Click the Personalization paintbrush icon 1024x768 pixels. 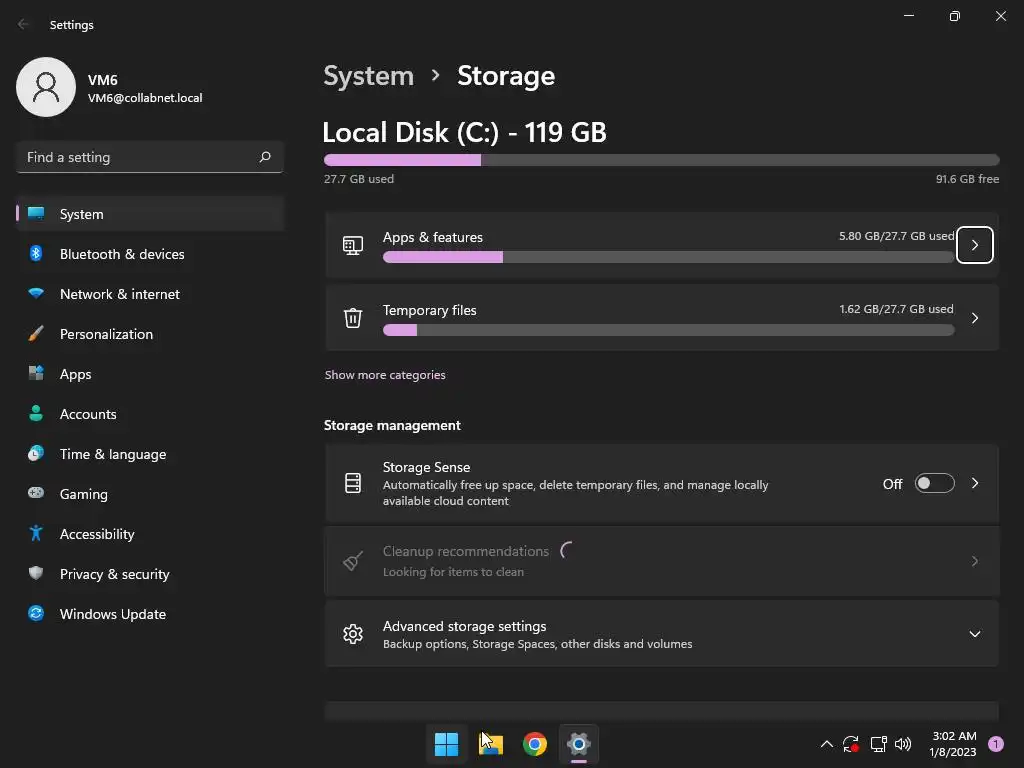(36, 334)
